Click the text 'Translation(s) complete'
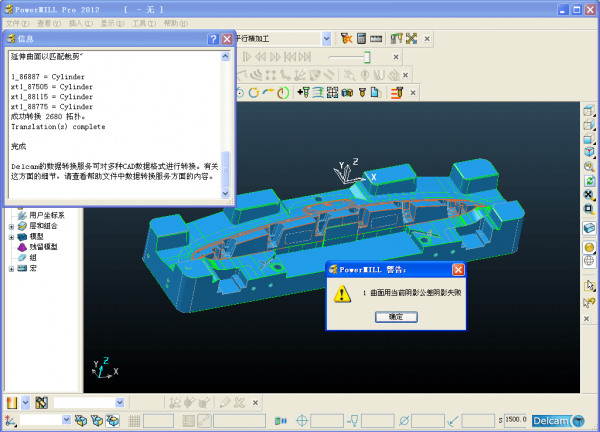The width and height of the screenshot is (600, 432). click(x=58, y=127)
